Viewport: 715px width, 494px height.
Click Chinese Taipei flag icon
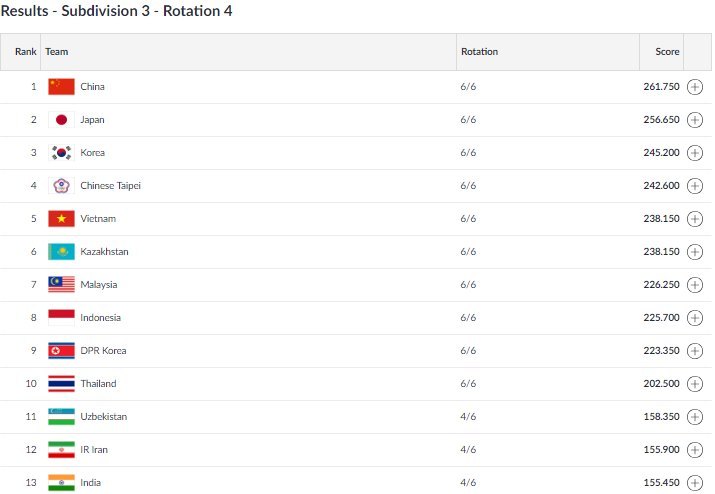(61, 186)
